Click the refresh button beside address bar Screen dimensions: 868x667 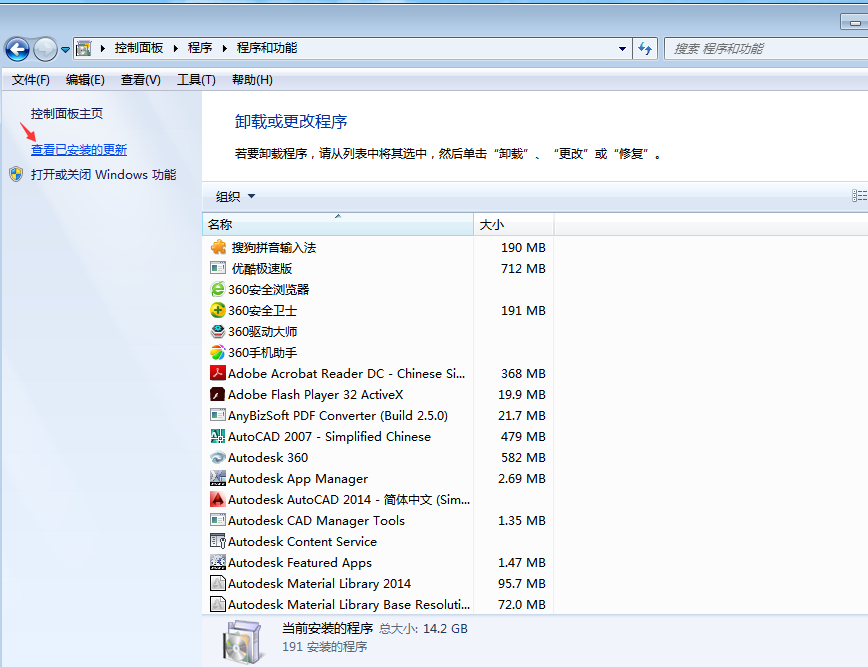645,49
